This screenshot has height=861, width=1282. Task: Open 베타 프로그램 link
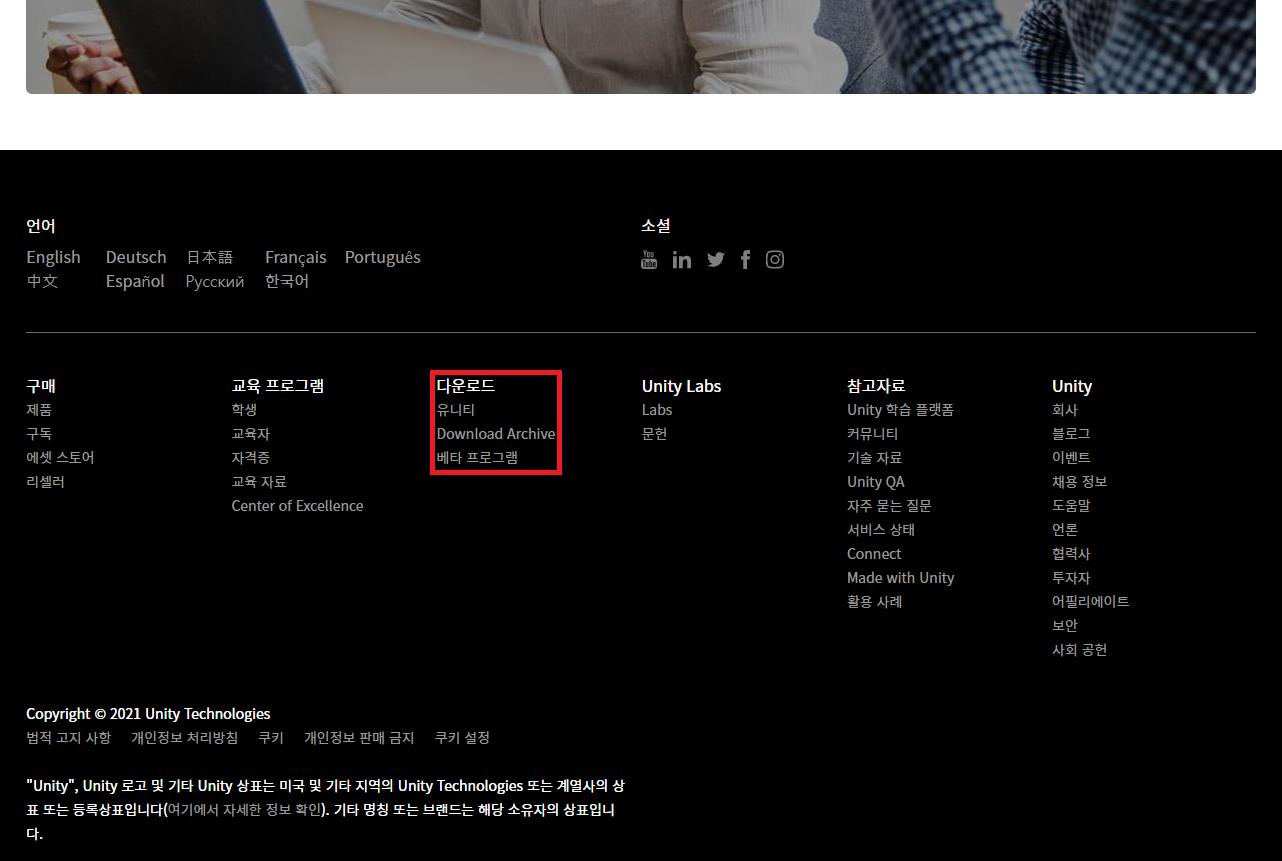[x=477, y=458]
